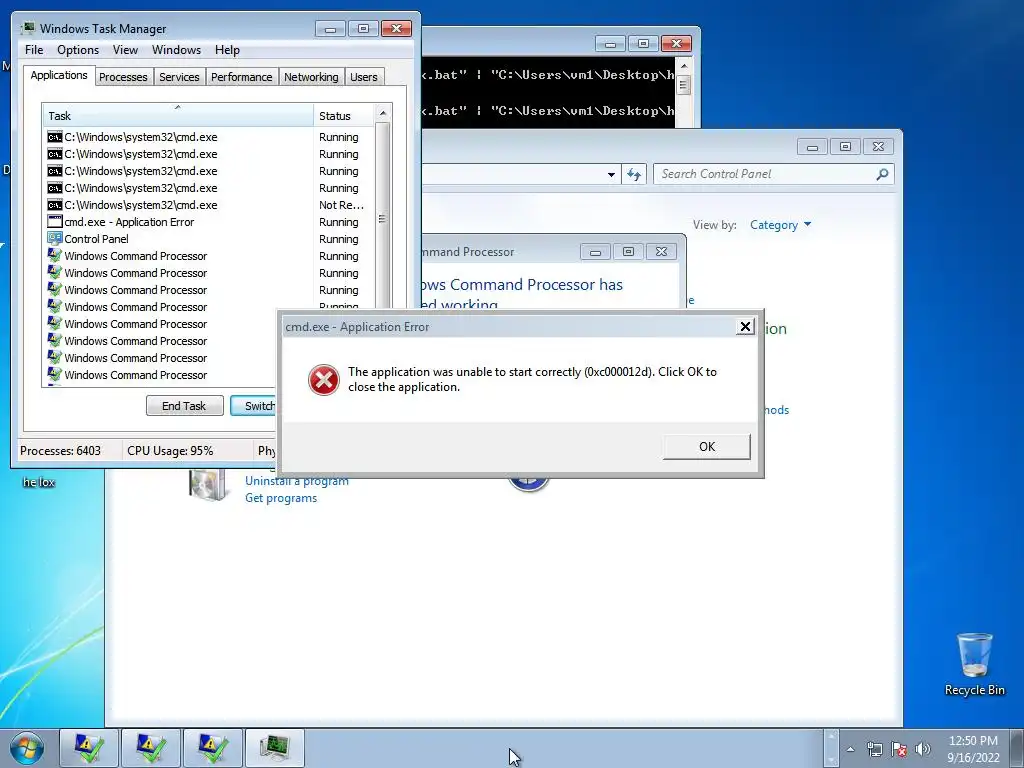1024x768 pixels.
Task: Expand the Control Panel address bar dropdown
Action: (x=611, y=174)
